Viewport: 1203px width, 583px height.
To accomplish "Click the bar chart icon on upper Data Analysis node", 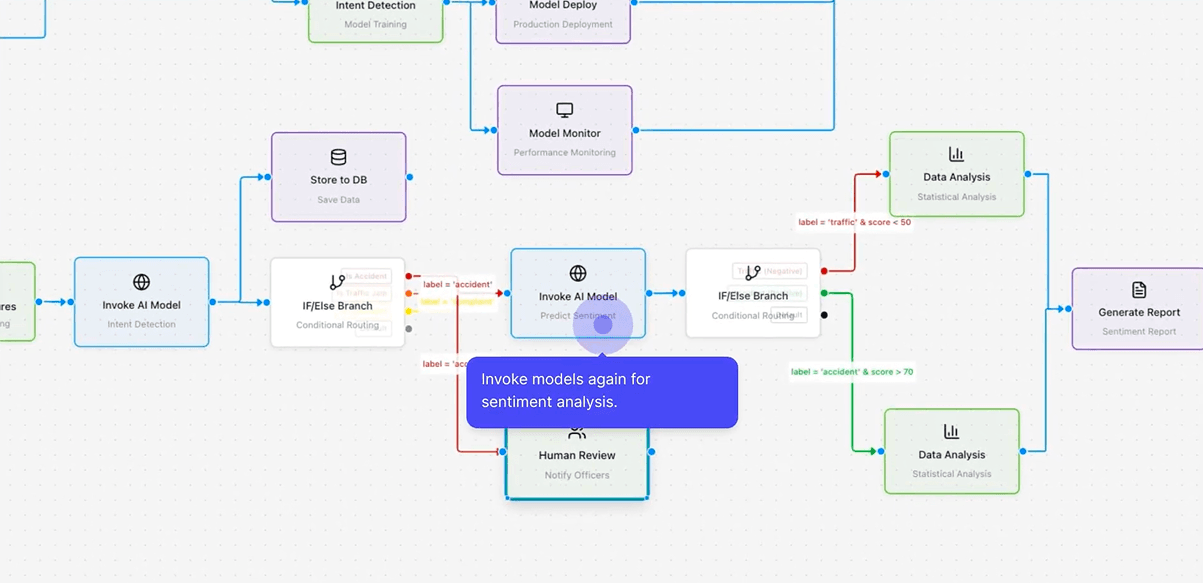I will [x=955, y=153].
